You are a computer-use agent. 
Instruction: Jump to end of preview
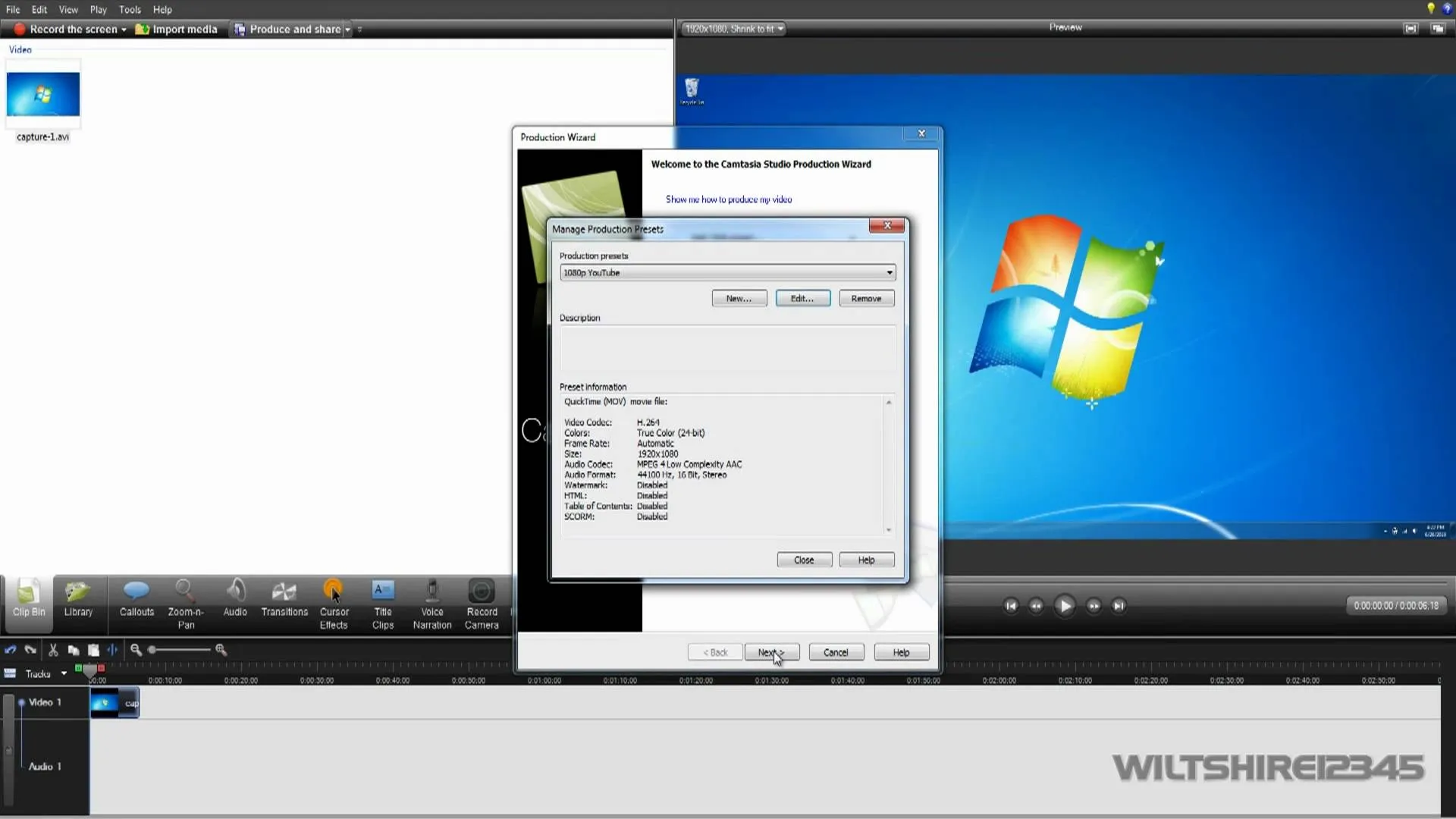pyautogui.click(x=1119, y=606)
